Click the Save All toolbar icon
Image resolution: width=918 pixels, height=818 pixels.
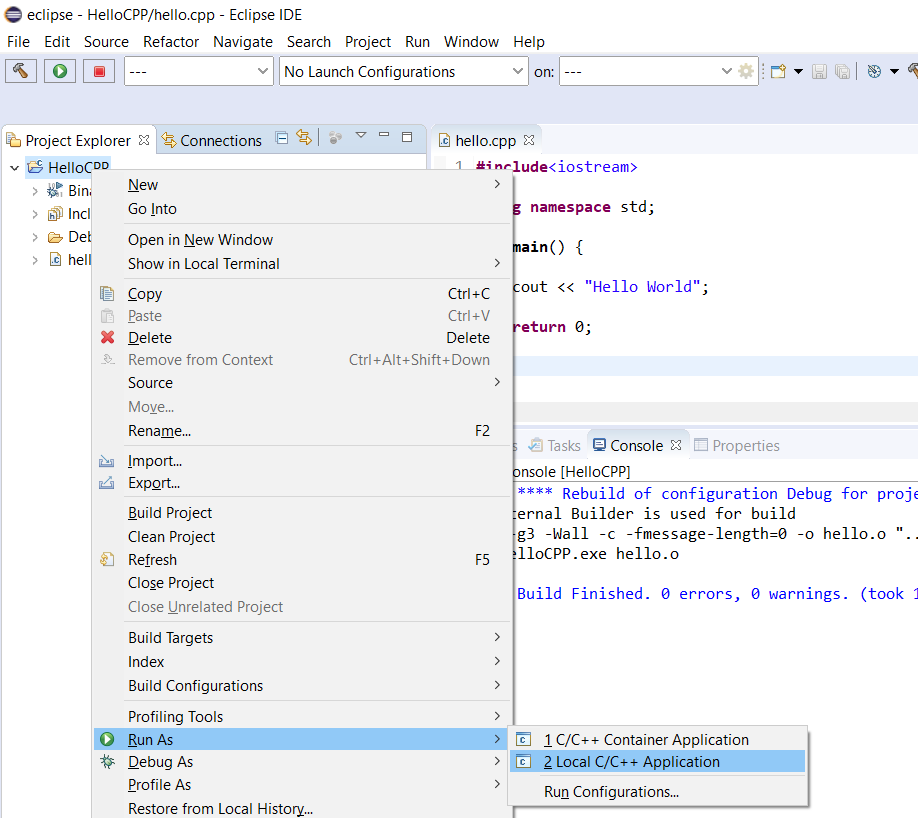[x=842, y=71]
